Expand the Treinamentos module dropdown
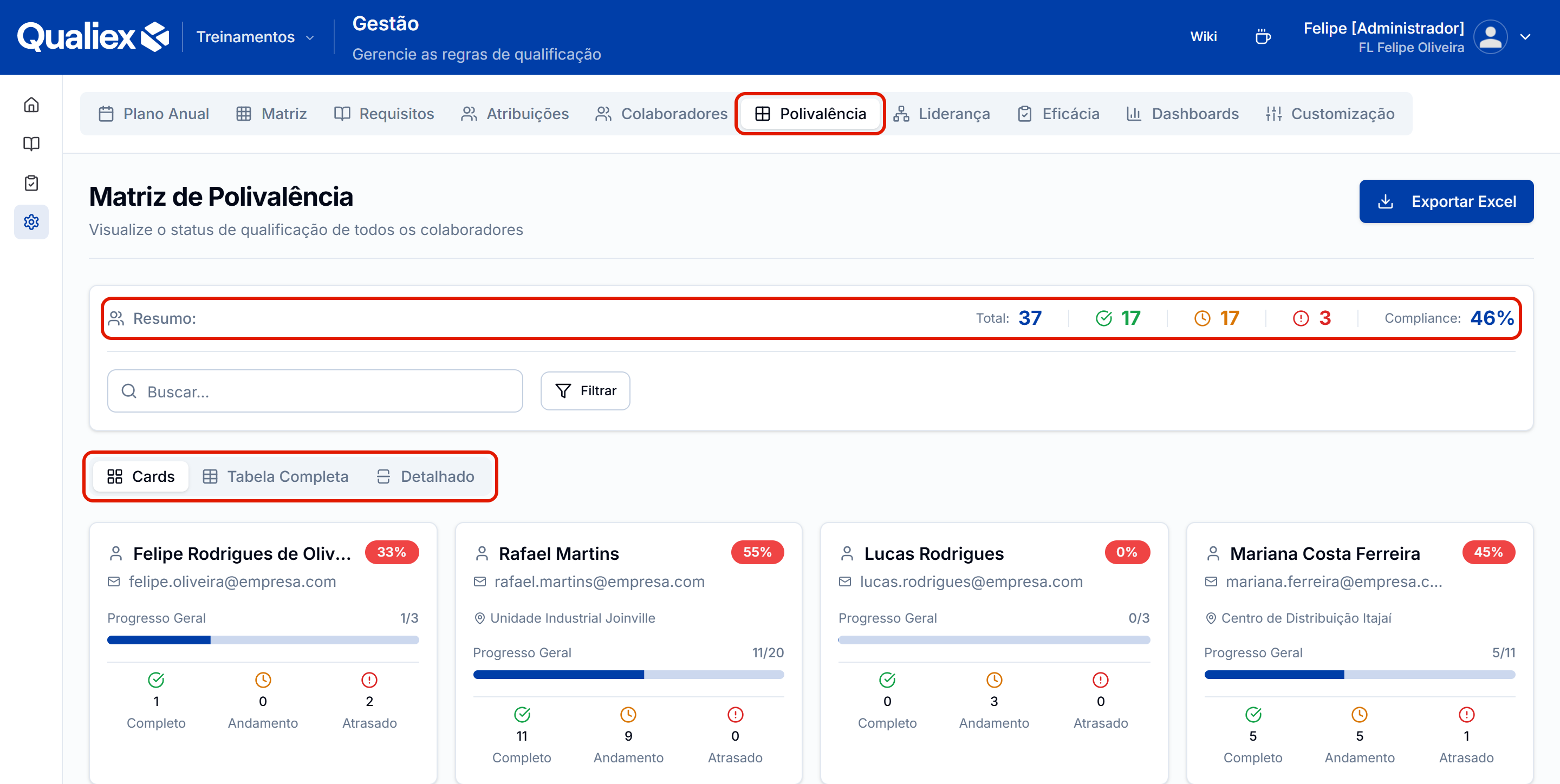Viewport: 1560px width, 784px height. coord(255,37)
